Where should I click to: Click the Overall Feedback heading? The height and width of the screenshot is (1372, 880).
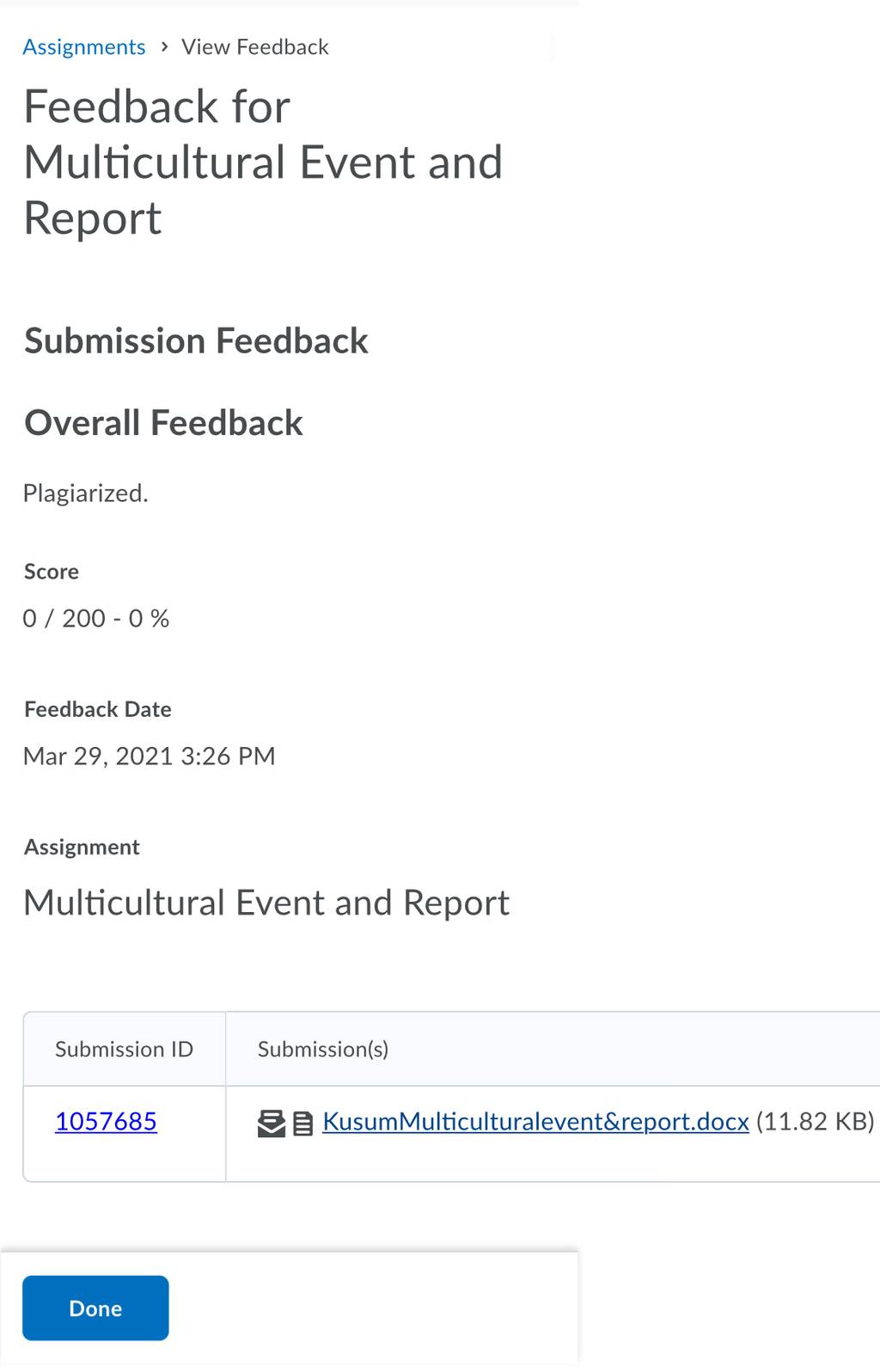(163, 423)
